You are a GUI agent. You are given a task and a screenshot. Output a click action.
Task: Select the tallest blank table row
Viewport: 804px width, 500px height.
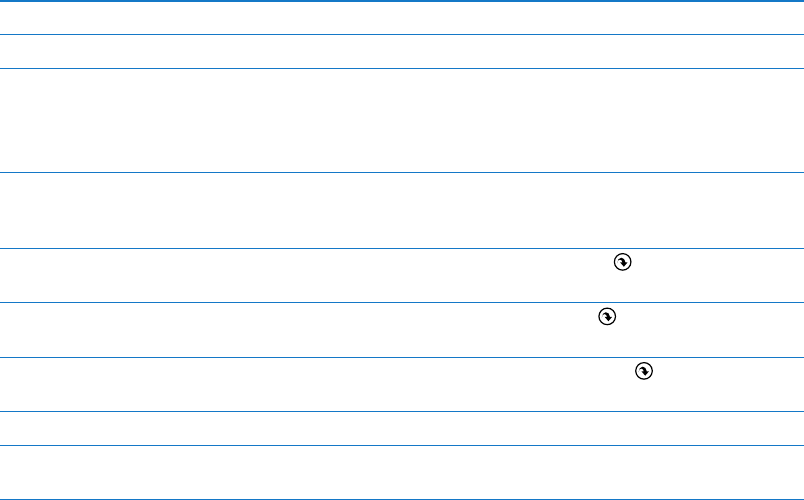(x=402, y=121)
